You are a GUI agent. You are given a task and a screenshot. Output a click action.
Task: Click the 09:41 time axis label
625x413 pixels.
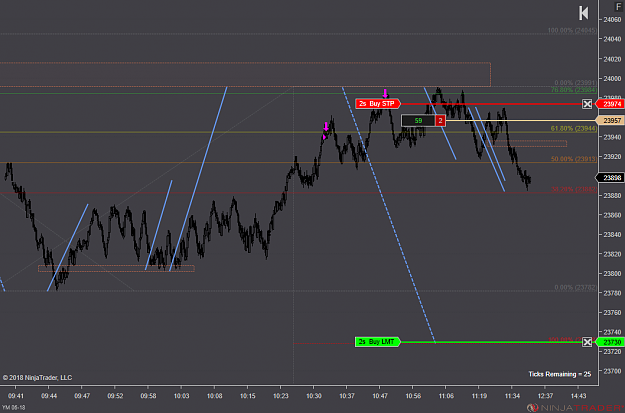point(16,396)
